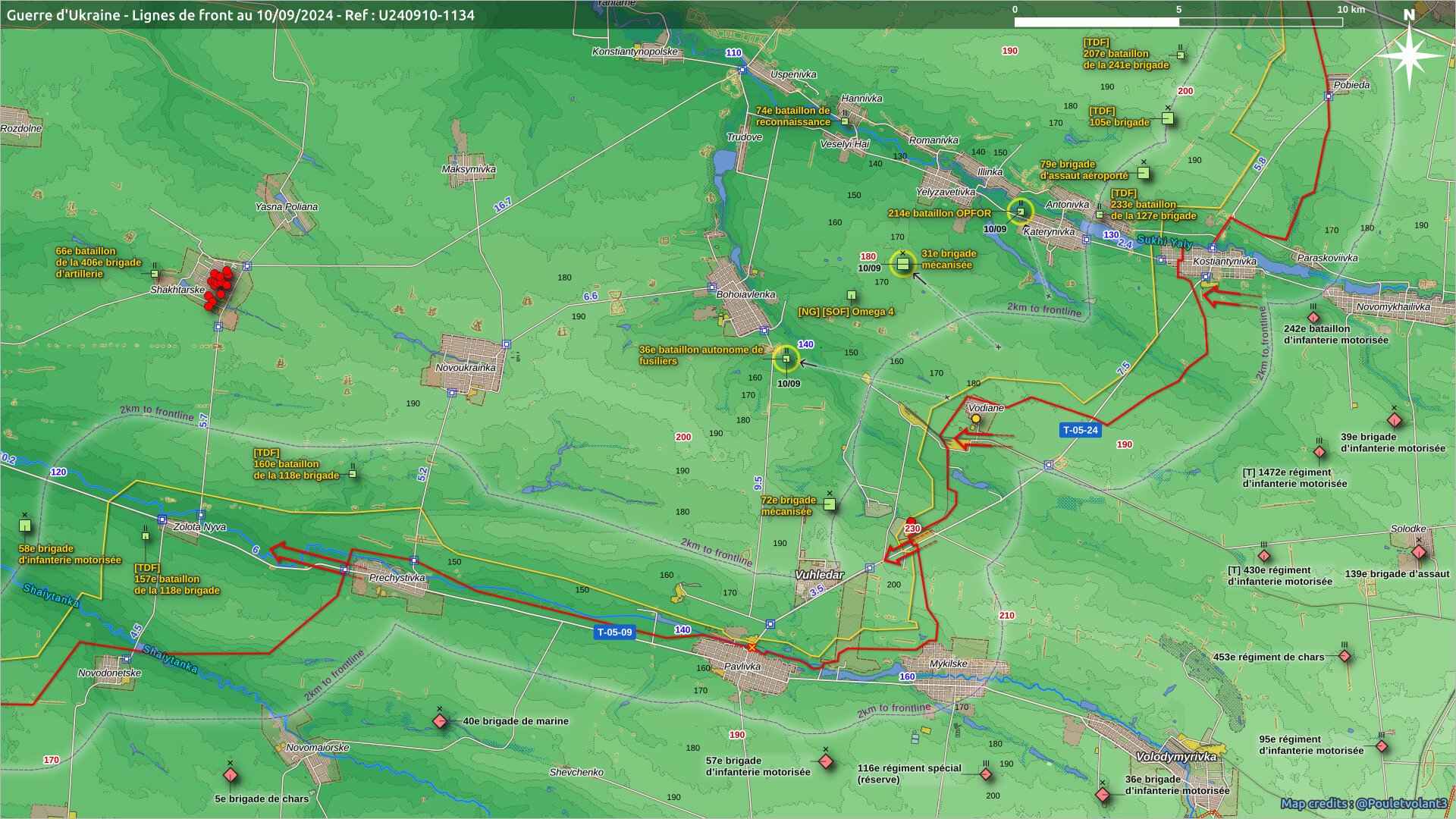Click the 74e bataillon de reconnaissance label
Viewport: 1456px width, 819px height.
pyautogui.click(x=793, y=116)
